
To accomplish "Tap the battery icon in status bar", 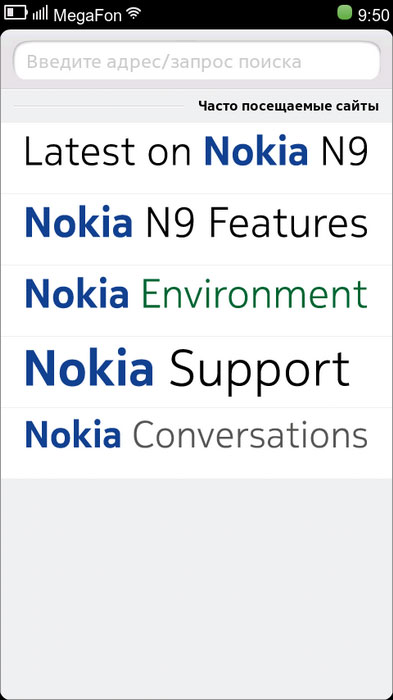I will point(16,13).
